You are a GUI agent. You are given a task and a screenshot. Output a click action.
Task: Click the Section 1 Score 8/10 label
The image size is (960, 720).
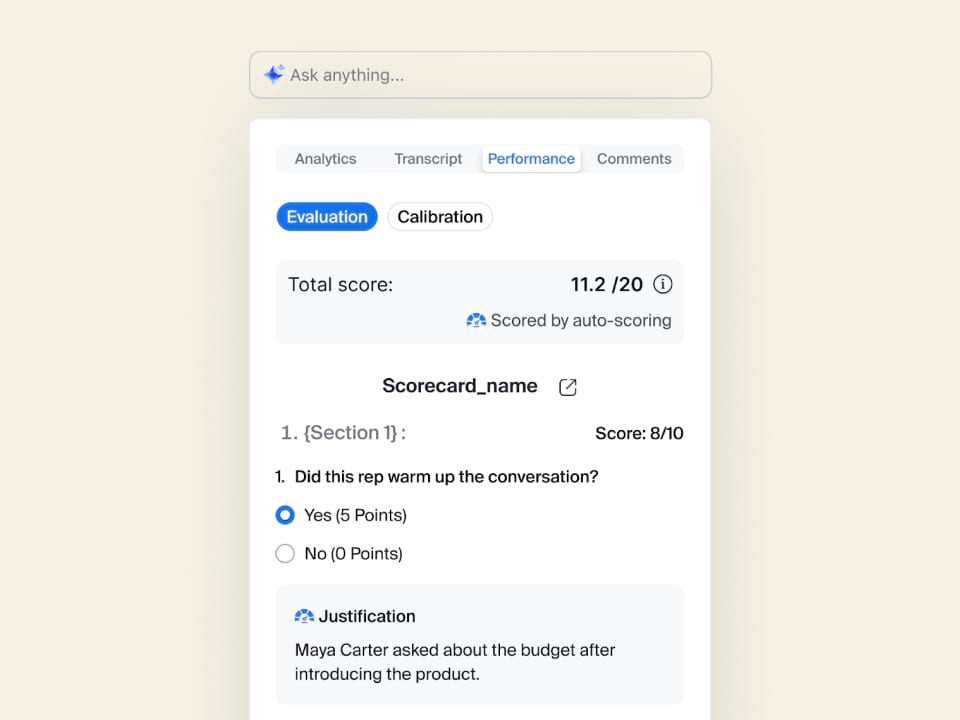pos(639,434)
